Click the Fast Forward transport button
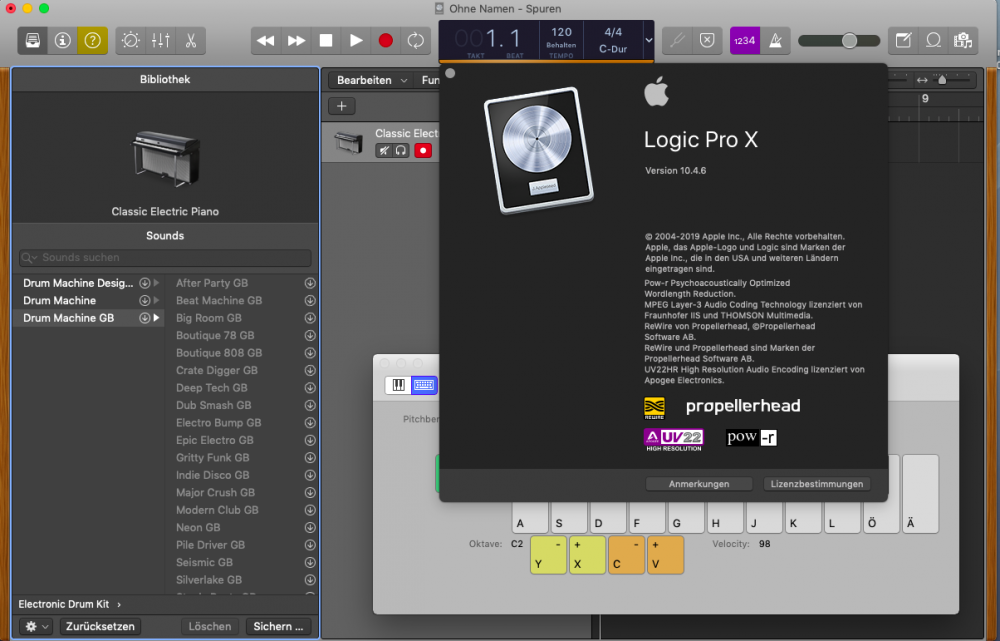Screen dimensions: 1000x641 [x=296, y=41]
